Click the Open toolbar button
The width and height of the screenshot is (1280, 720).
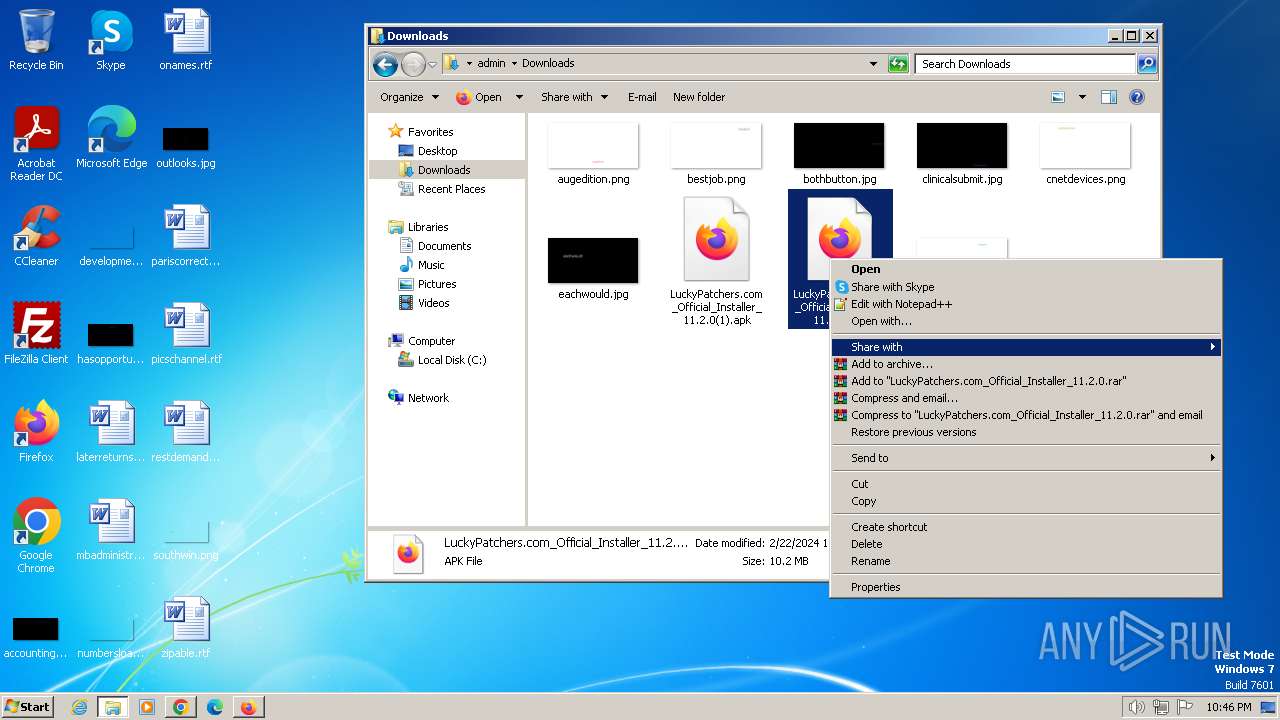click(x=479, y=97)
